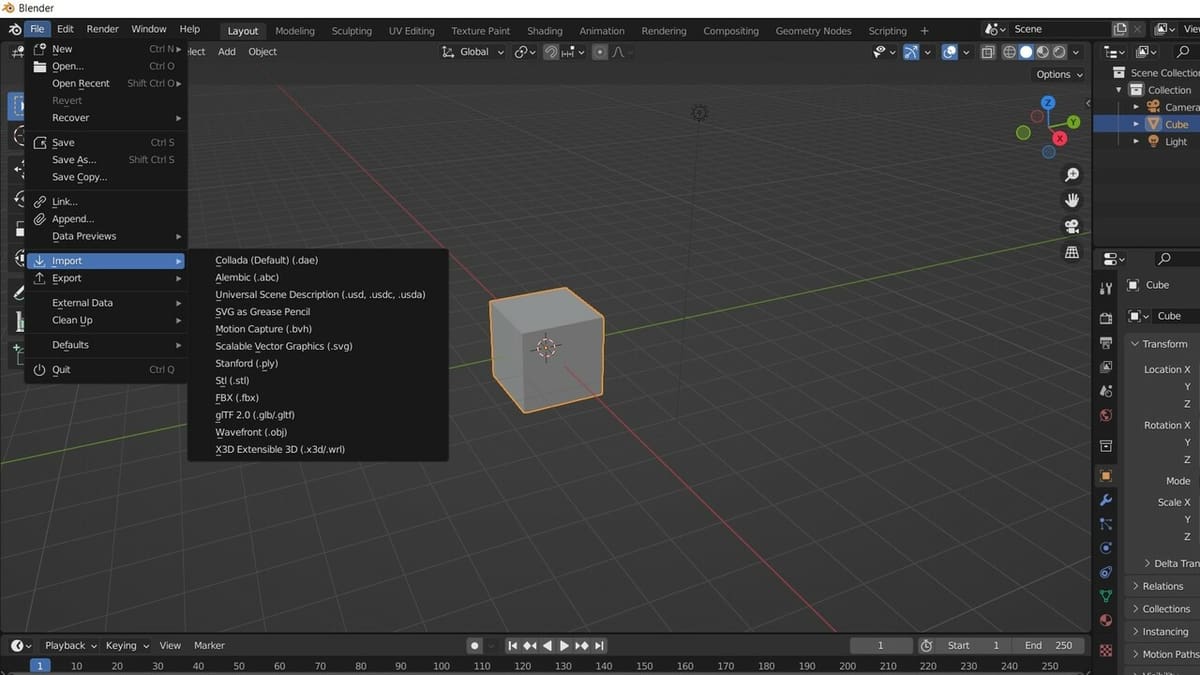
Task: Open the Tool properties tab icon
Action: (1105, 288)
